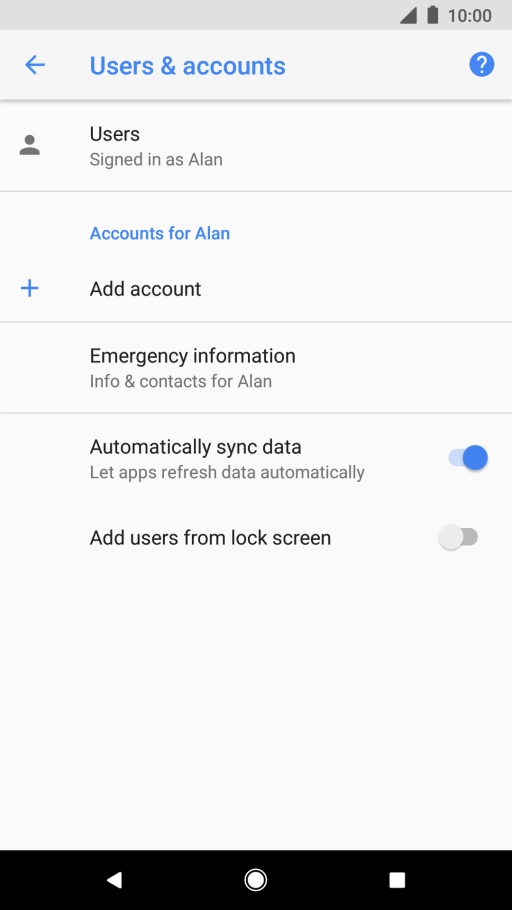Image resolution: width=512 pixels, height=910 pixels.
Task: Tap the square Recents navigation button
Action: [397, 880]
